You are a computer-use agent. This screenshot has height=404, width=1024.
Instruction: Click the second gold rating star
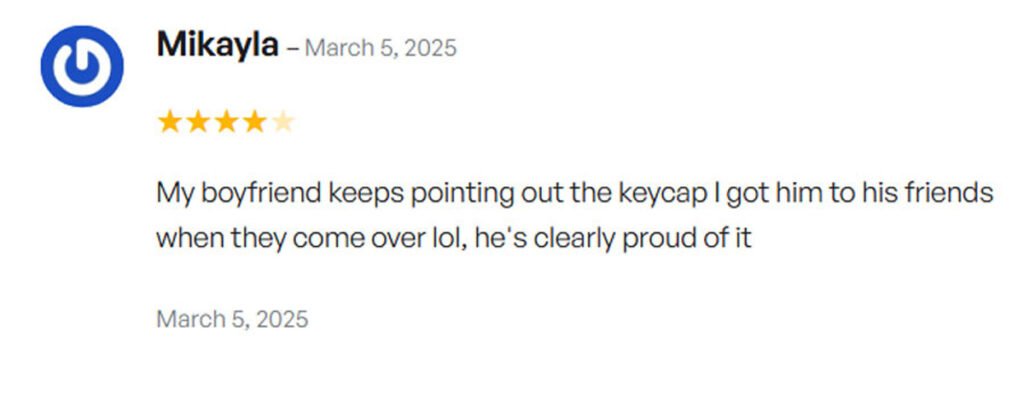tap(198, 121)
